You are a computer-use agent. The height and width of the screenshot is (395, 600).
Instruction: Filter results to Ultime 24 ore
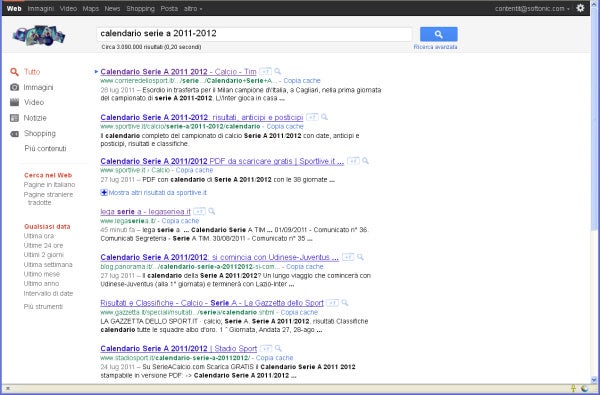44,246
